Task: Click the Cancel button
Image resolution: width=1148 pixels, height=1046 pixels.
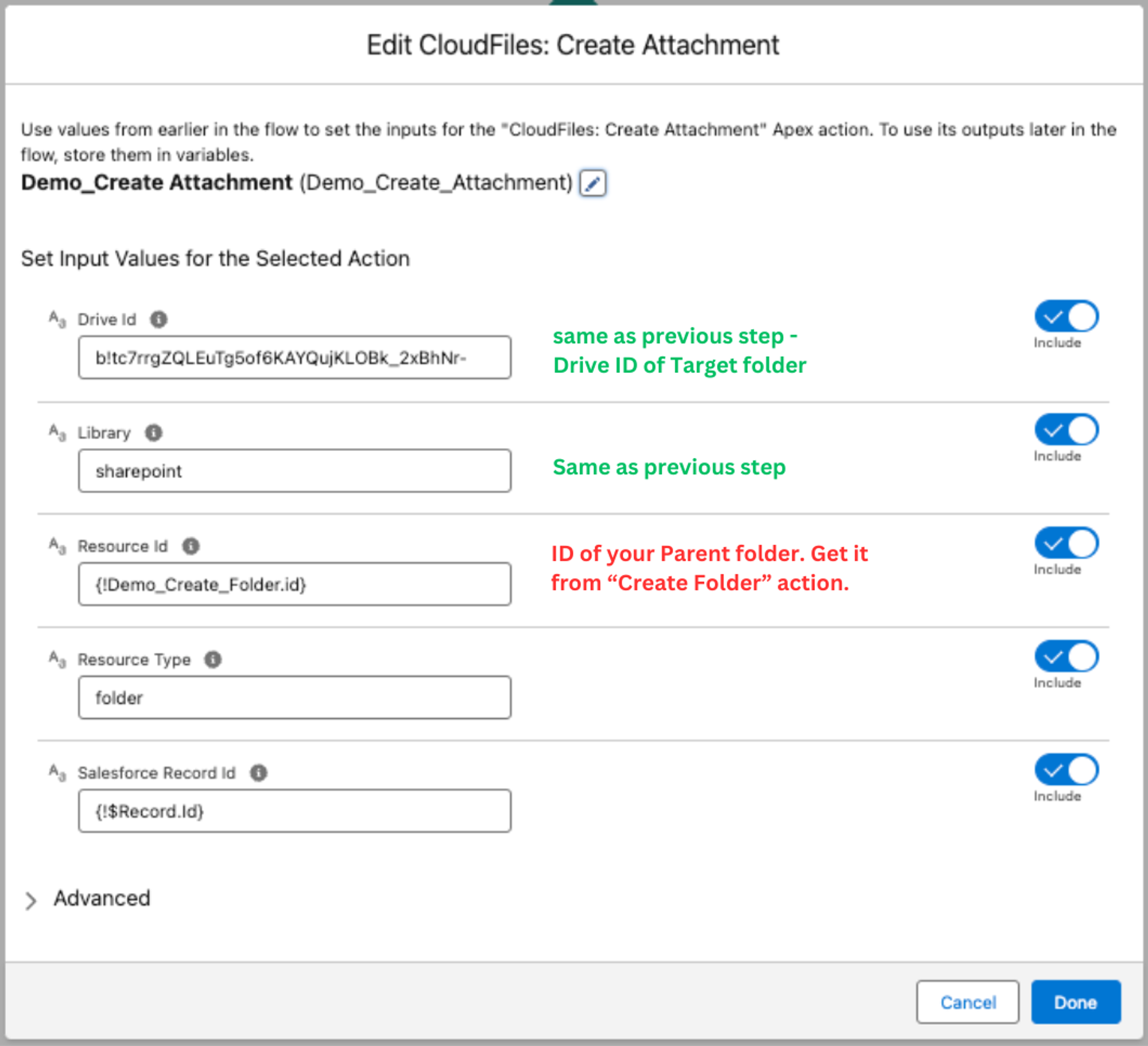Action: click(968, 1002)
